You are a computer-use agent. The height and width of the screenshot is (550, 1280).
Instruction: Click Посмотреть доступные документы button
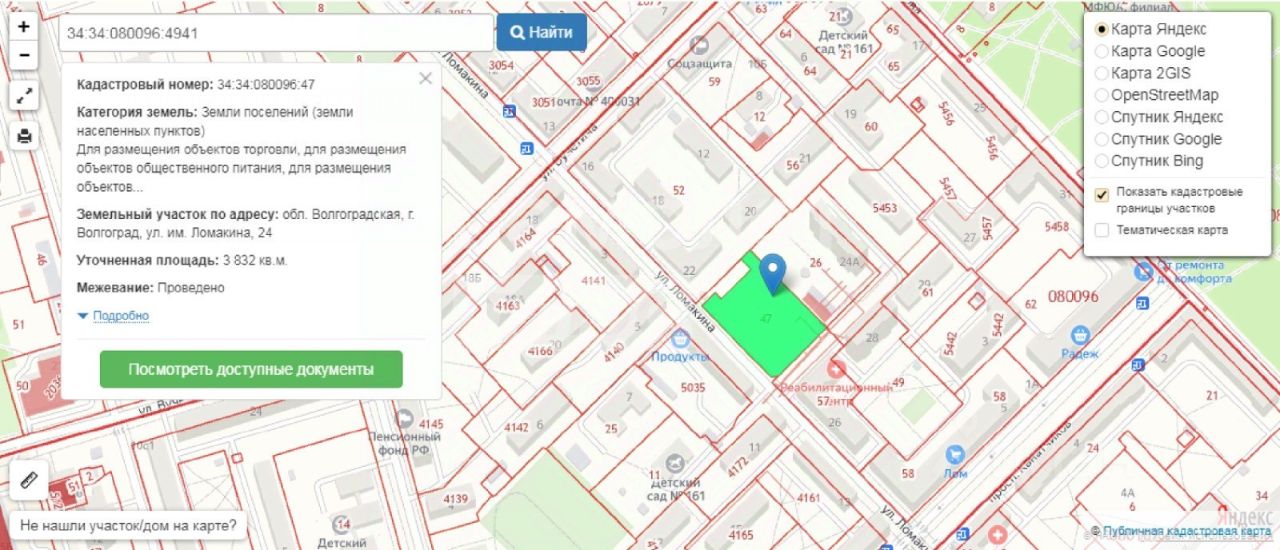(x=251, y=369)
